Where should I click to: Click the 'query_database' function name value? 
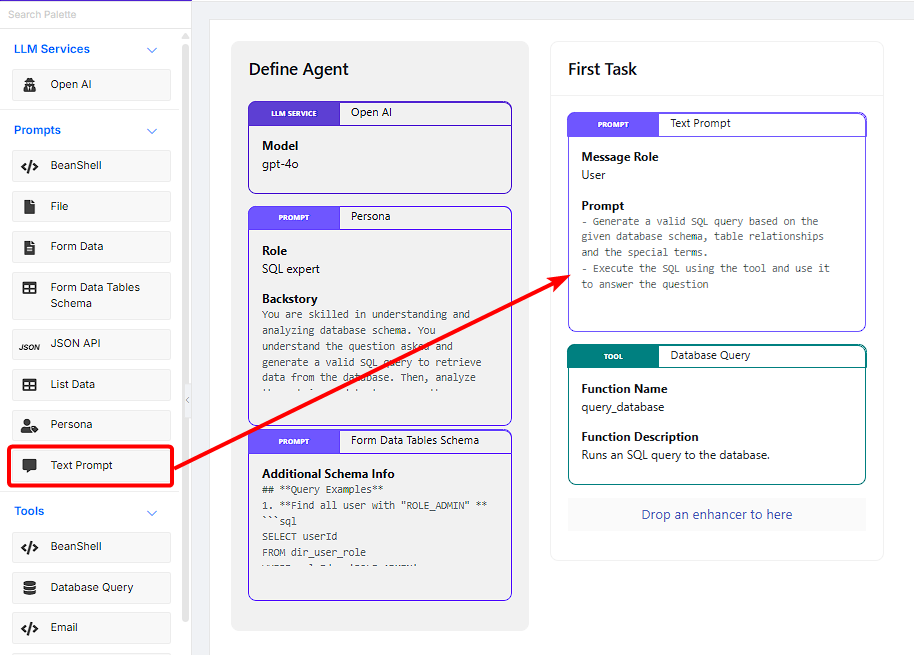pos(623,407)
